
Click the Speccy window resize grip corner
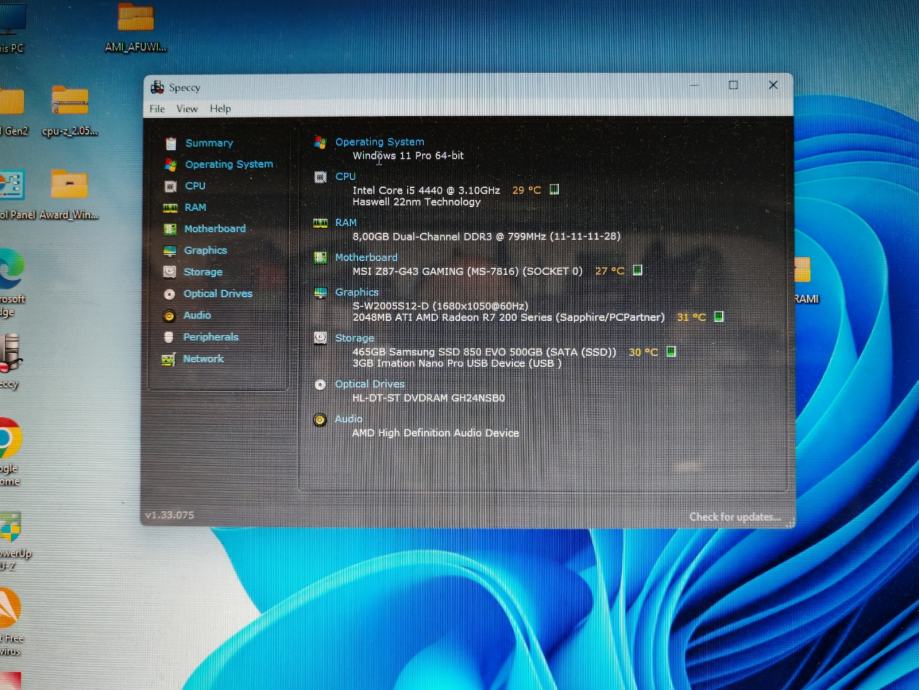[x=790, y=523]
